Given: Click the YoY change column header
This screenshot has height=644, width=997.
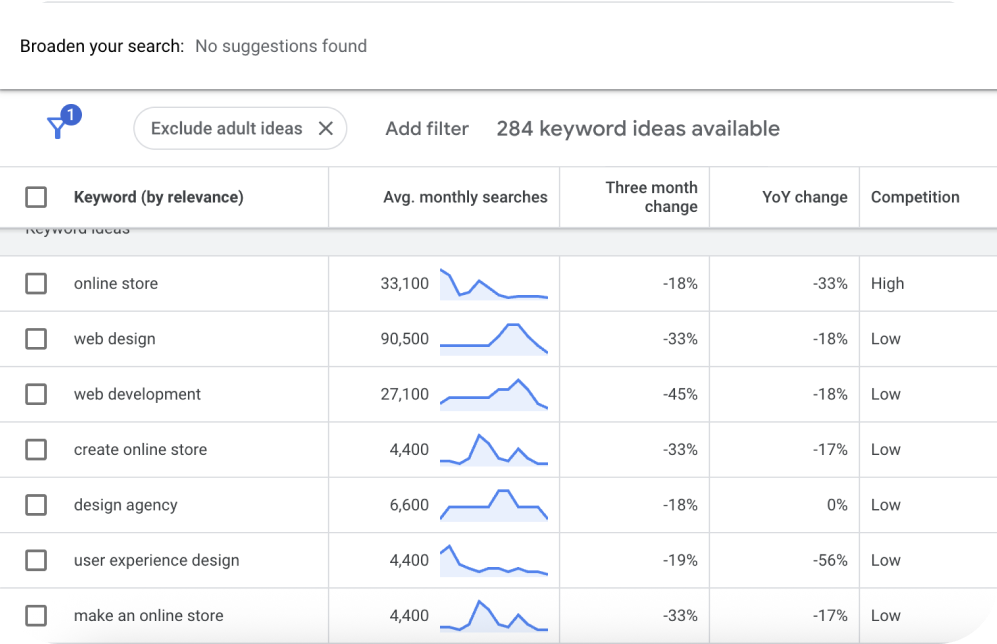Looking at the screenshot, I should pos(804,197).
